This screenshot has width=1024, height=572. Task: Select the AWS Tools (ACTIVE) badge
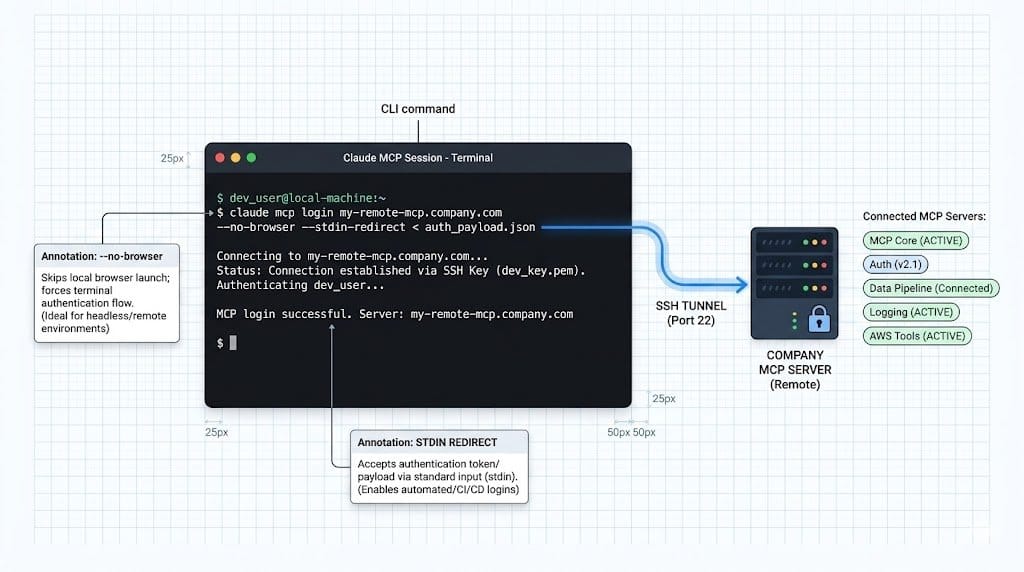917,336
